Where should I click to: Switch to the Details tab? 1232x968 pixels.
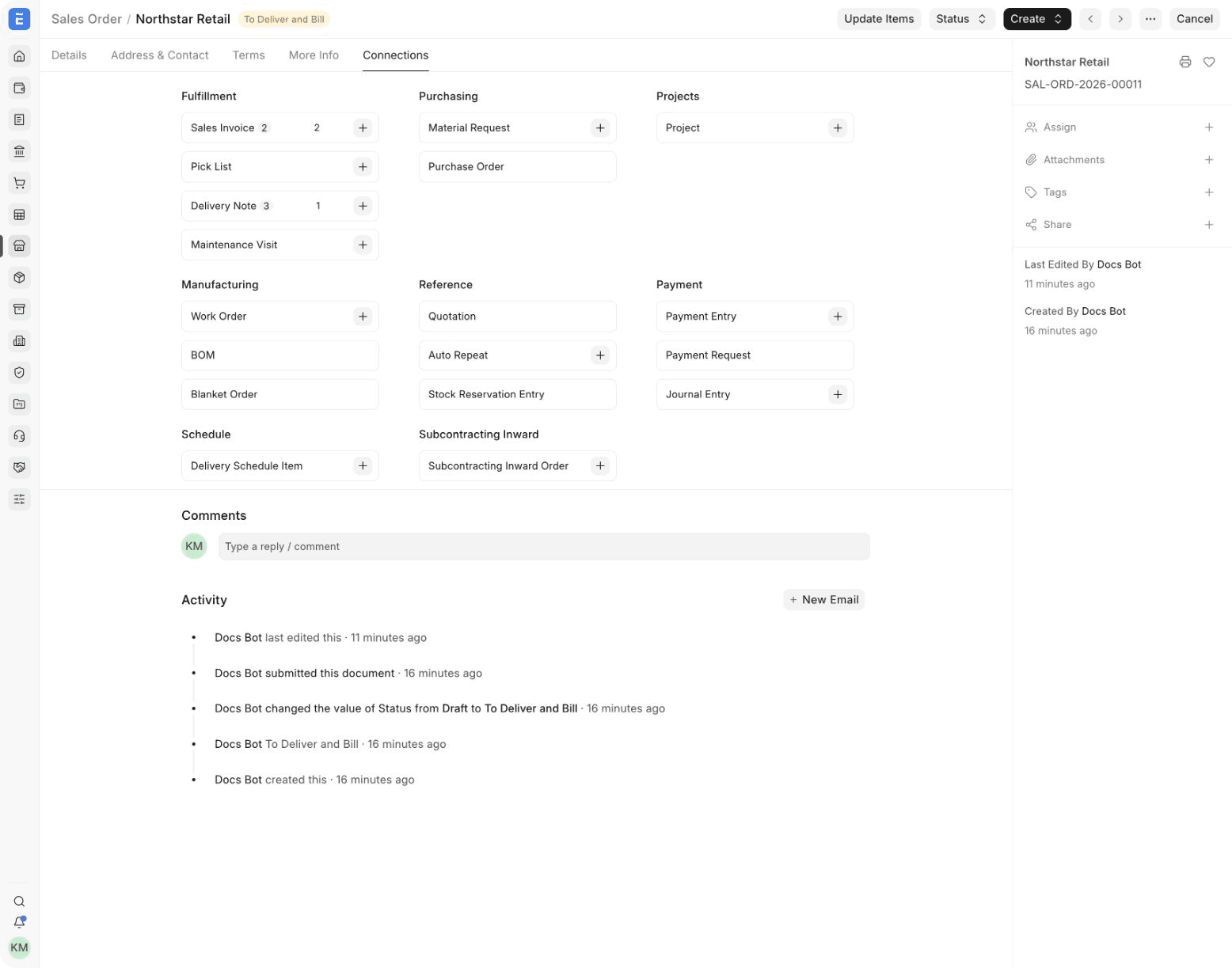(x=69, y=55)
